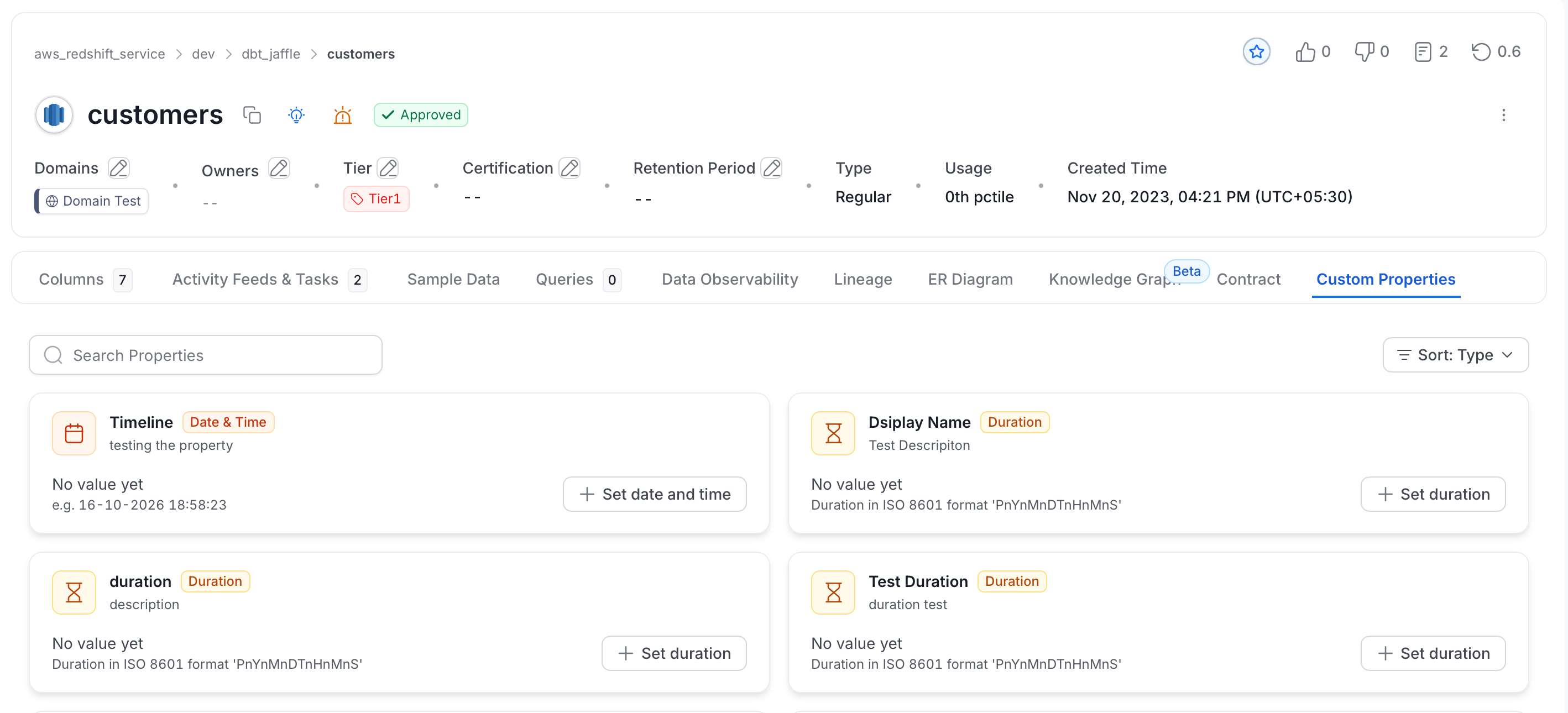The width and height of the screenshot is (1568, 713).
Task: Edit Tier with pencil icon
Action: click(388, 168)
